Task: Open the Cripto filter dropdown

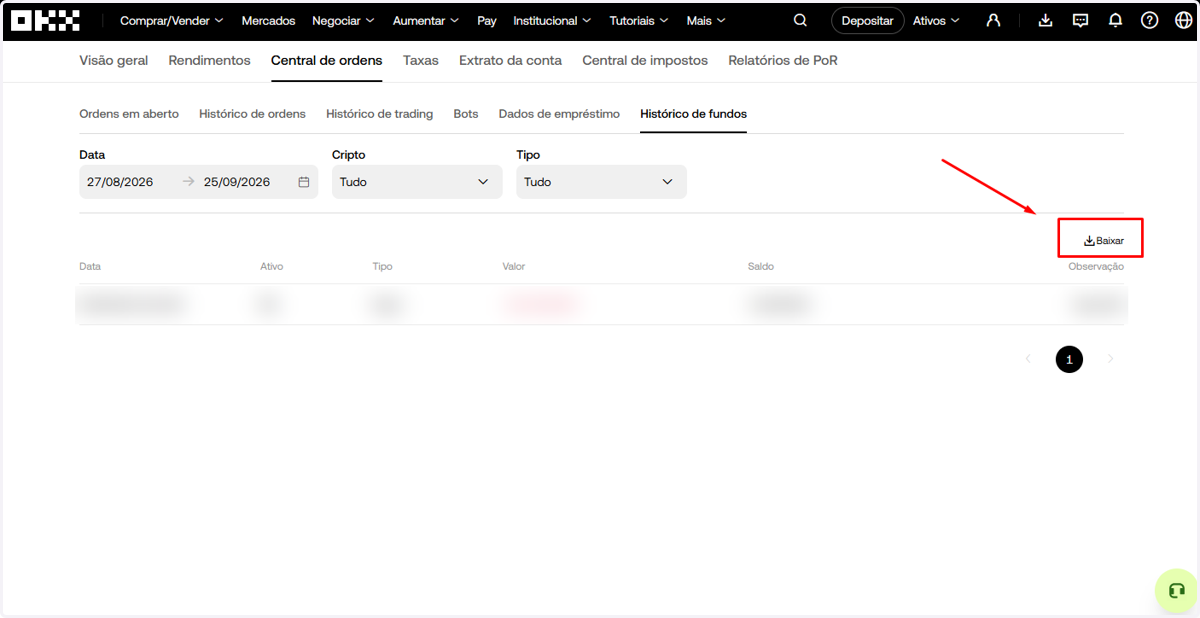Action: coord(417,182)
